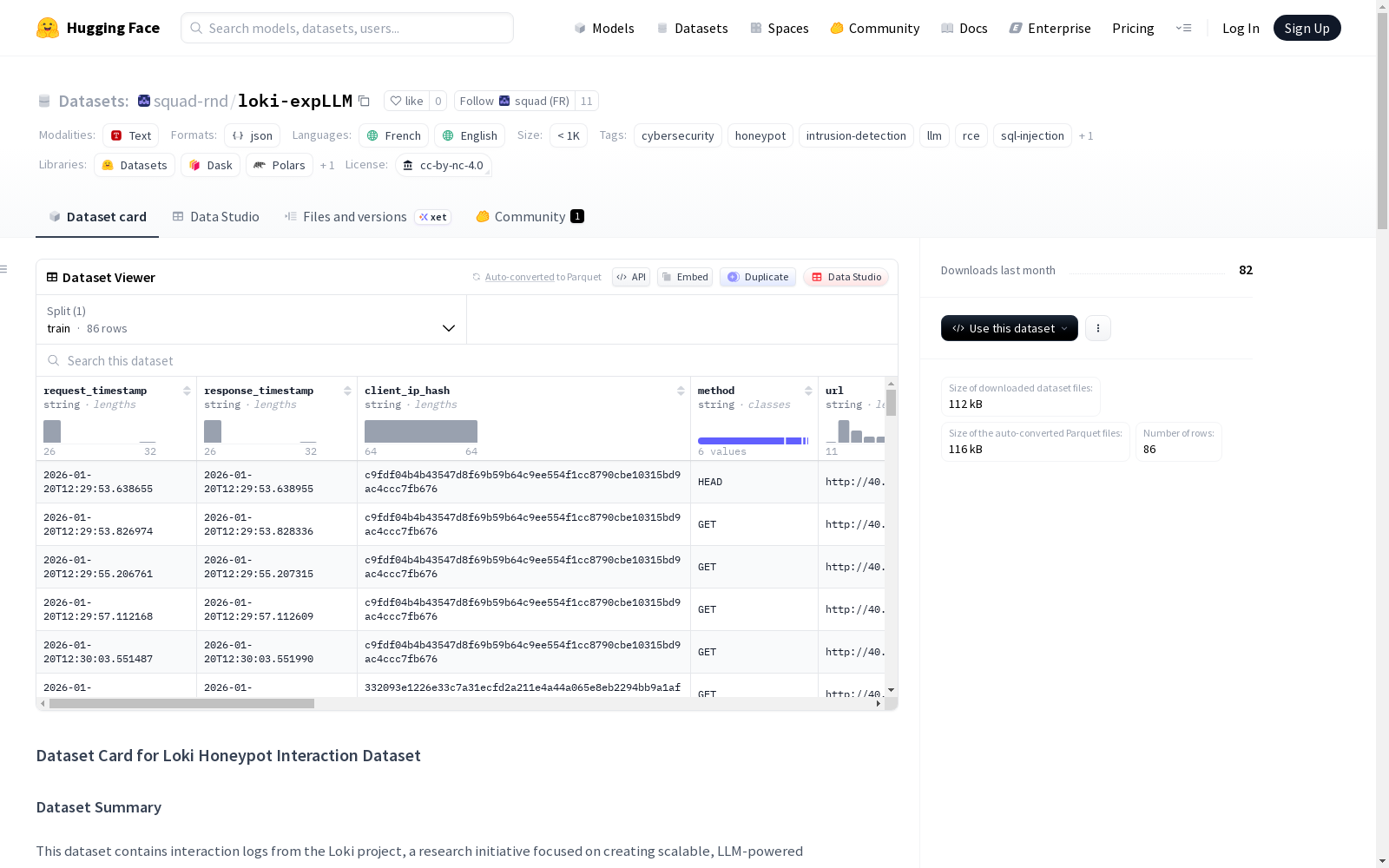This screenshot has height=868, width=1389.
Task: Click the API button
Action: point(631,277)
